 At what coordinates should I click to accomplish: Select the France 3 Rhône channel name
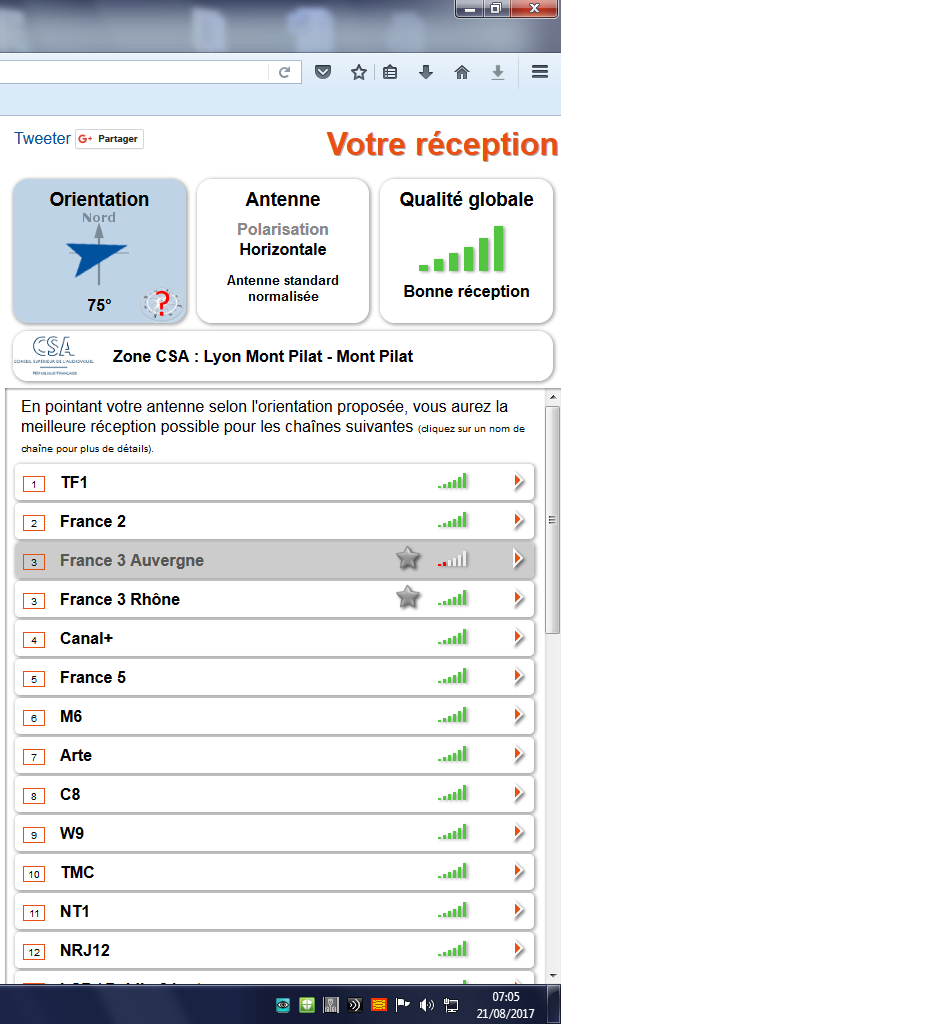tap(120, 600)
